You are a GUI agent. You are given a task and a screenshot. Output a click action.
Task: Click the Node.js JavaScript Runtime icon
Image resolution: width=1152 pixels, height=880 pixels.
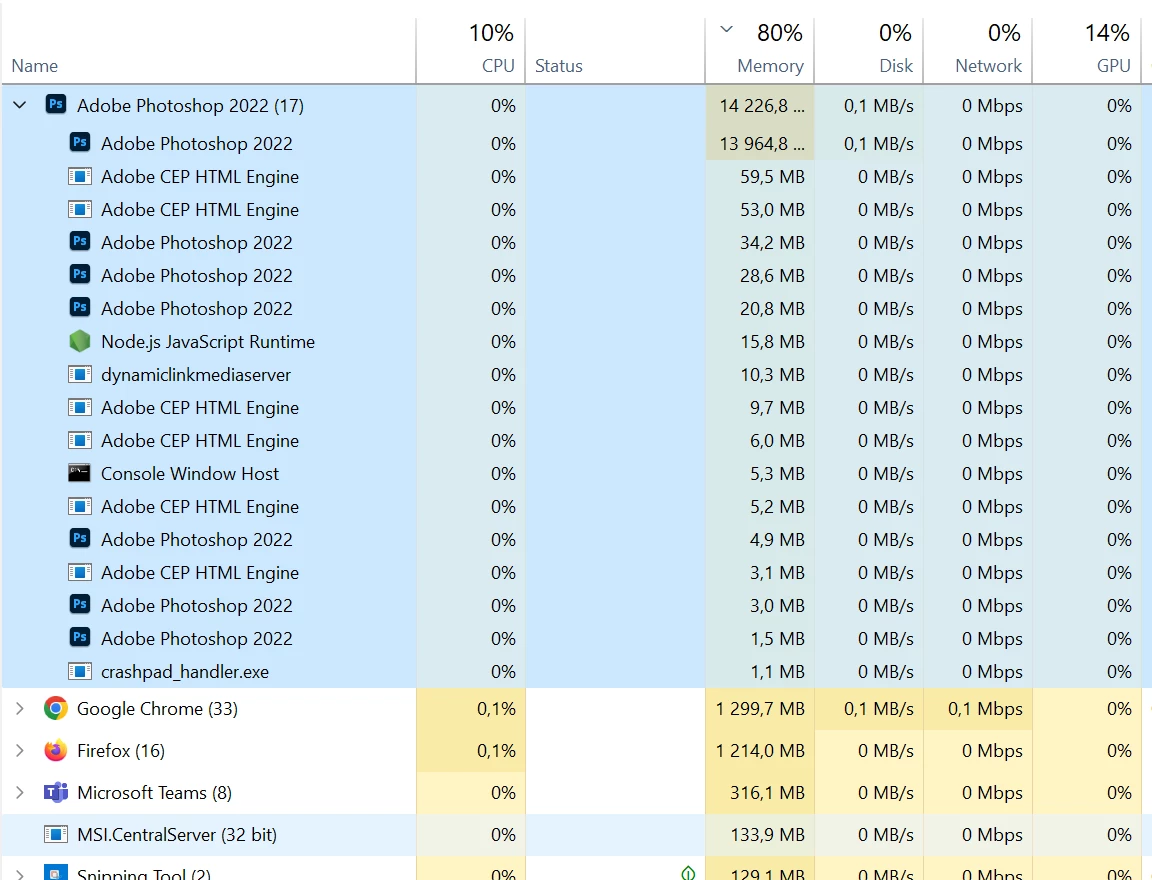pyautogui.click(x=79, y=342)
